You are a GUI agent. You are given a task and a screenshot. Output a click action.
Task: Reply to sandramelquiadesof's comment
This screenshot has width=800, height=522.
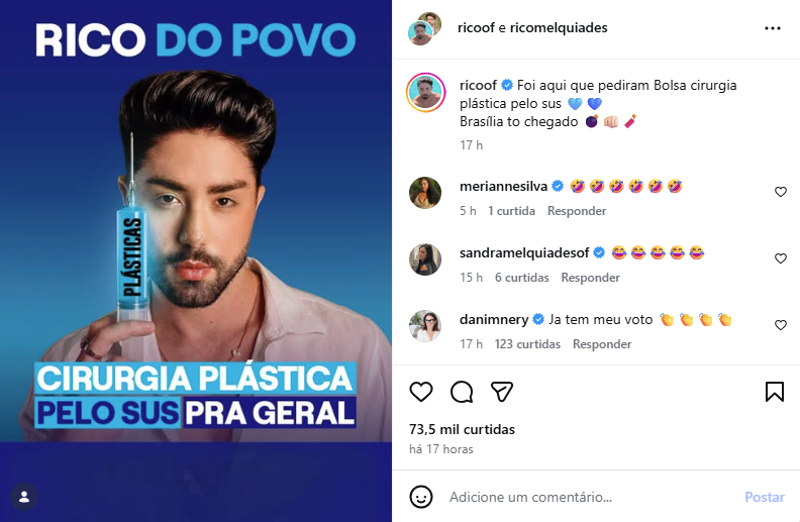click(x=590, y=278)
